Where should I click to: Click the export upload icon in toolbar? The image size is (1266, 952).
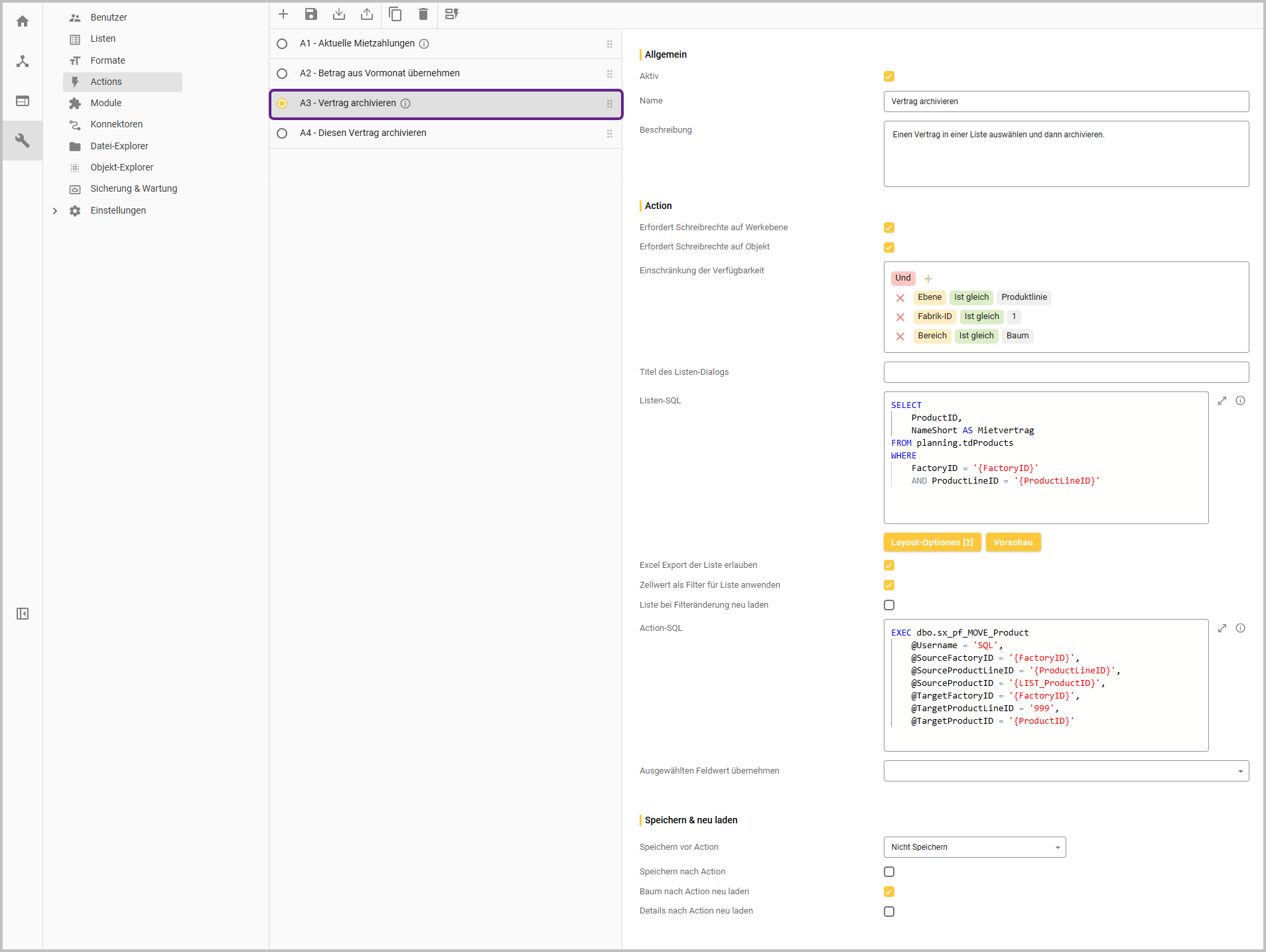pos(367,14)
